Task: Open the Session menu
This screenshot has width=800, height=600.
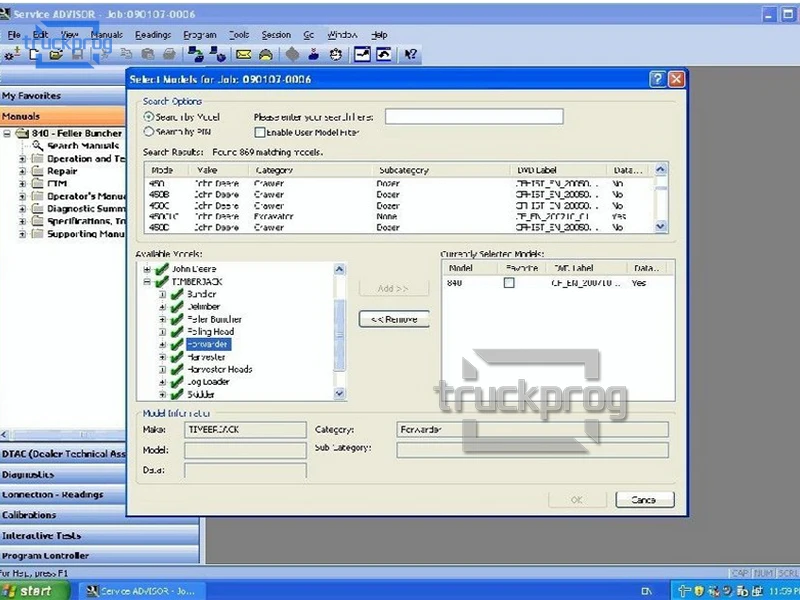Action: pyautogui.click(x=276, y=35)
